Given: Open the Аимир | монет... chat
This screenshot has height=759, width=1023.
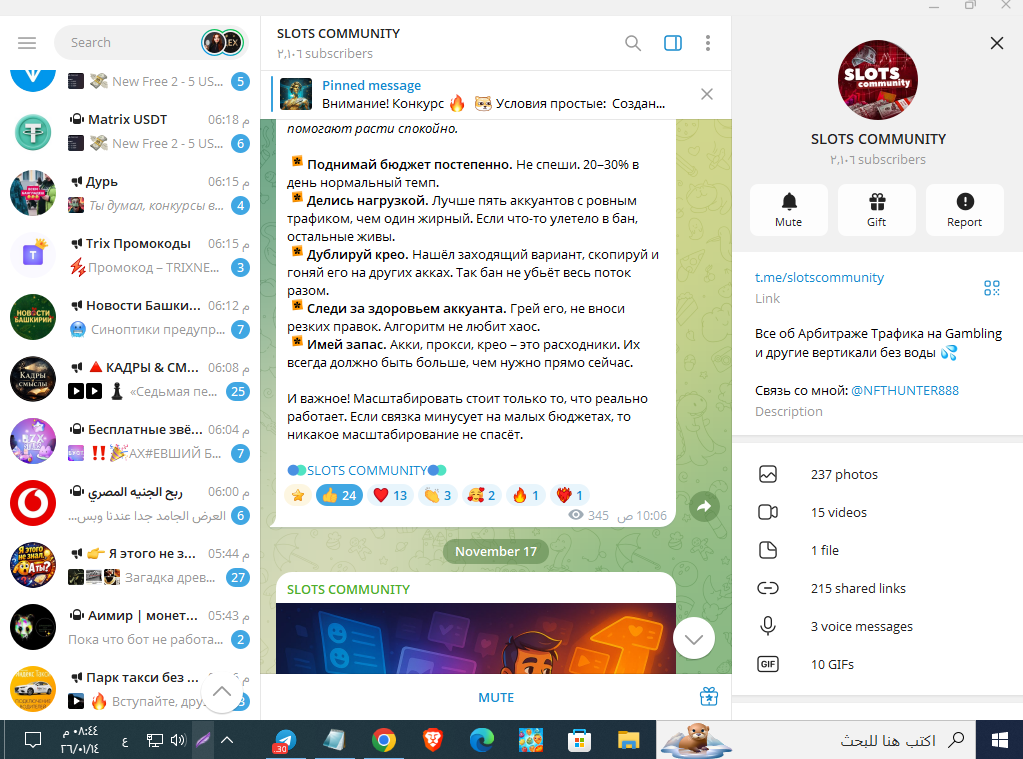Looking at the screenshot, I should [x=130, y=627].
